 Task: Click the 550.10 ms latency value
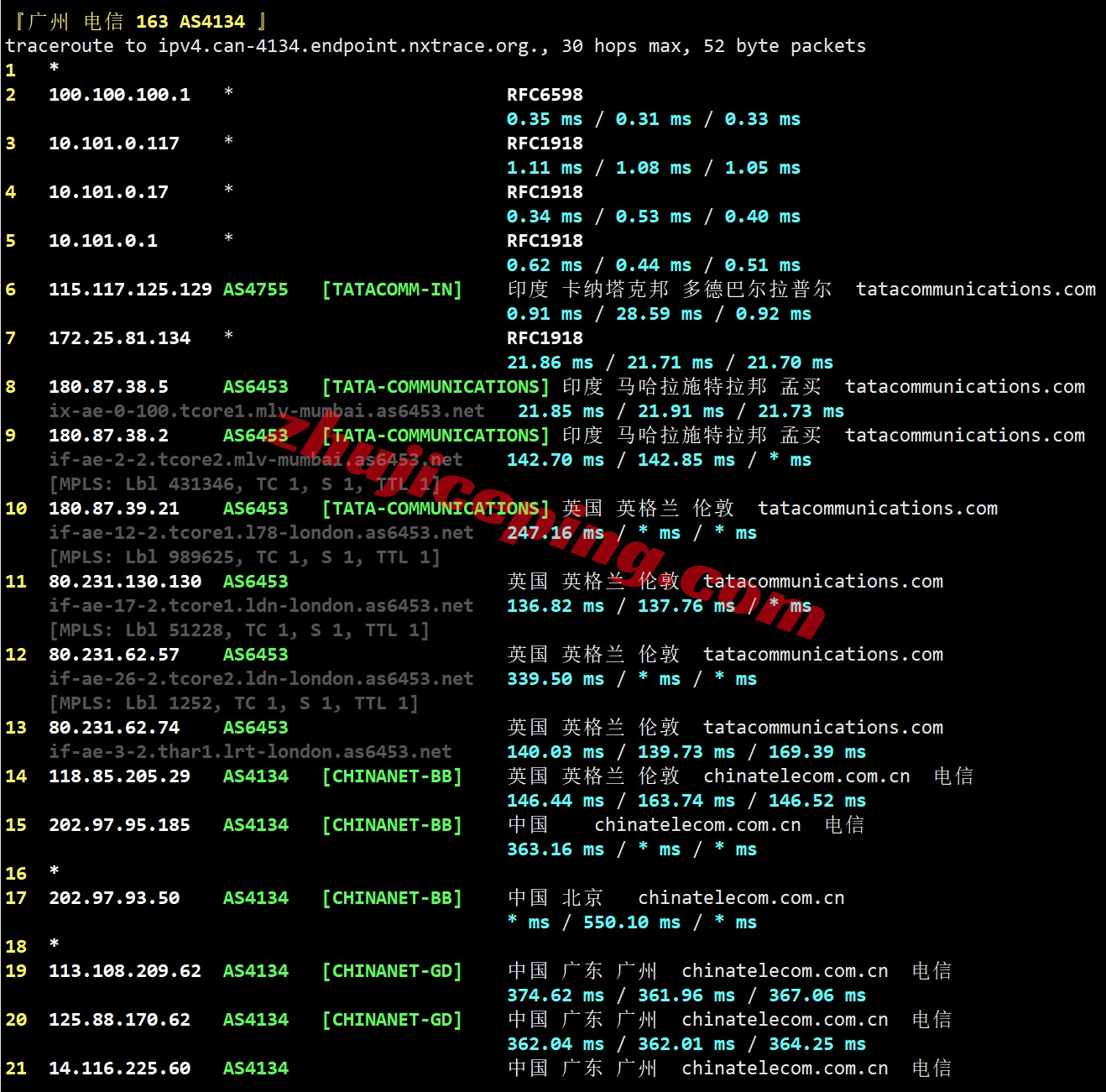632,922
